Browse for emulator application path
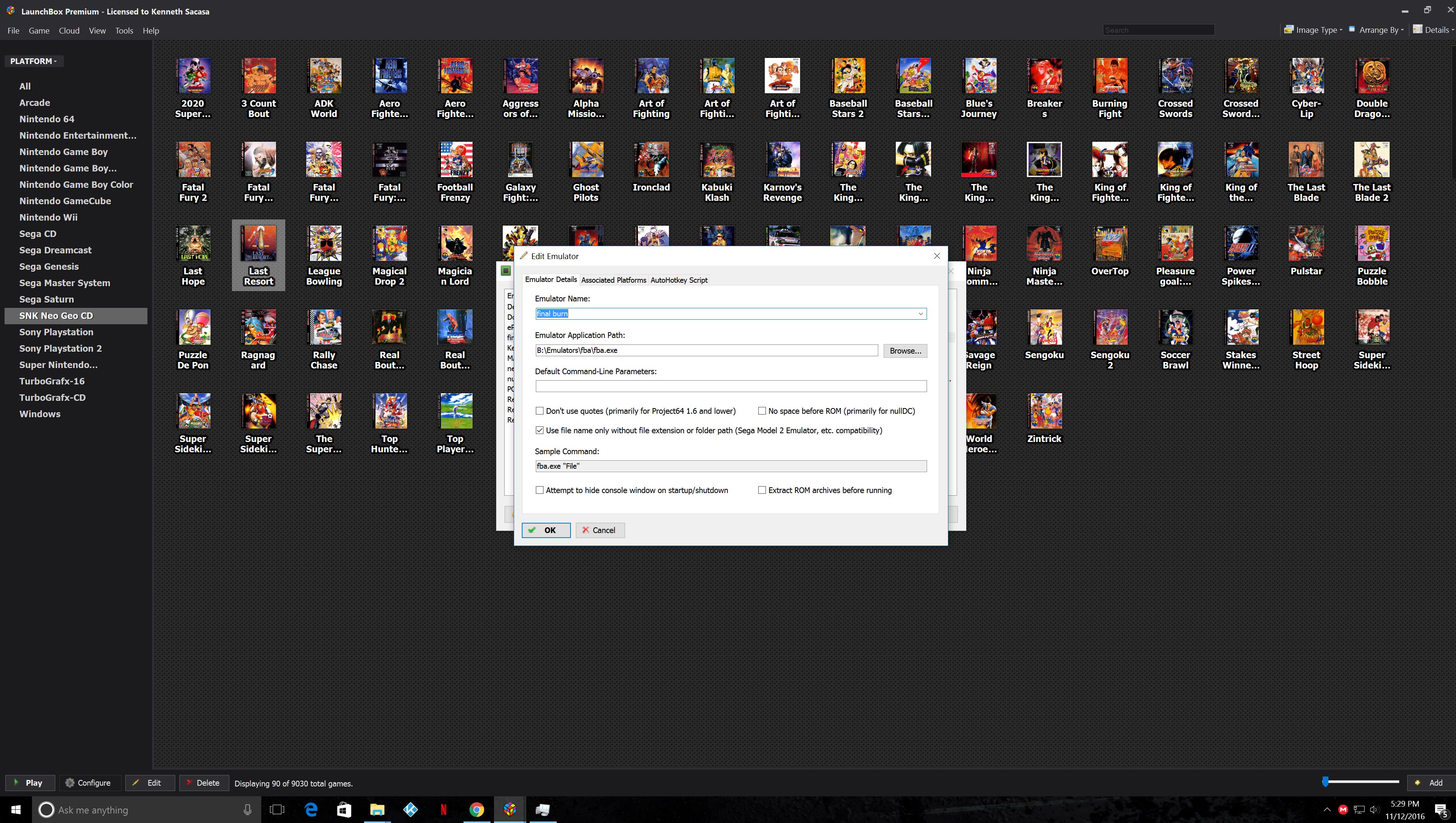Image resolution: width=1456 pixels, height=823 pixels. point(905,351)
